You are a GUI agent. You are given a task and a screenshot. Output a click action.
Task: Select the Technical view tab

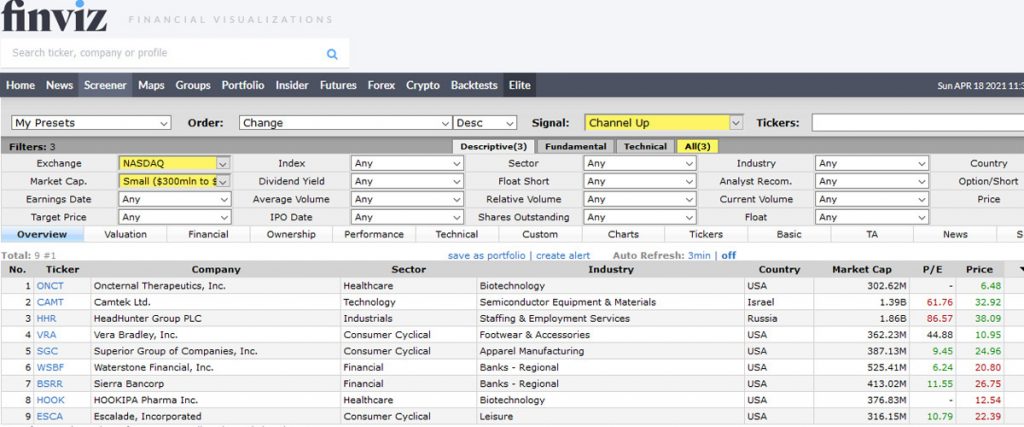(457, 234)
